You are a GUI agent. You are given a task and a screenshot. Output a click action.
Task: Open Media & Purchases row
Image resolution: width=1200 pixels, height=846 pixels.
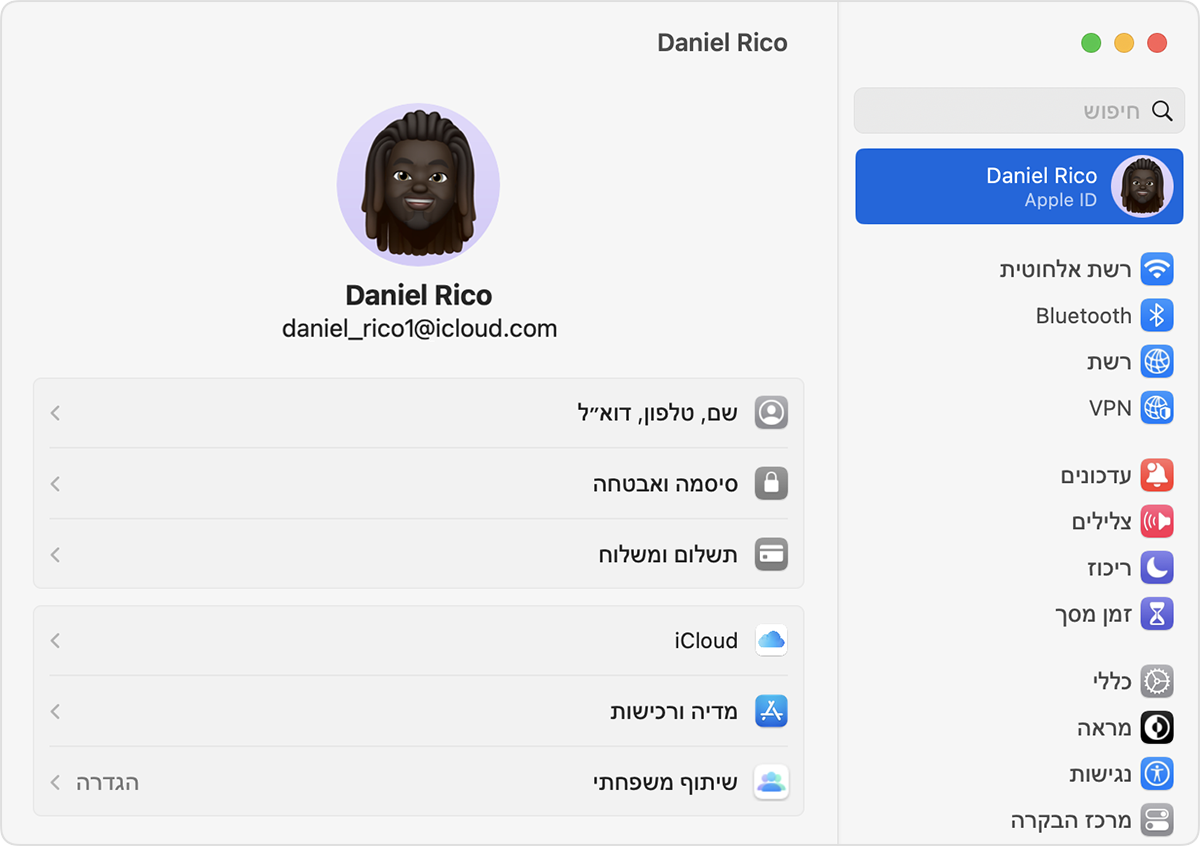click(x=418, y=711)
